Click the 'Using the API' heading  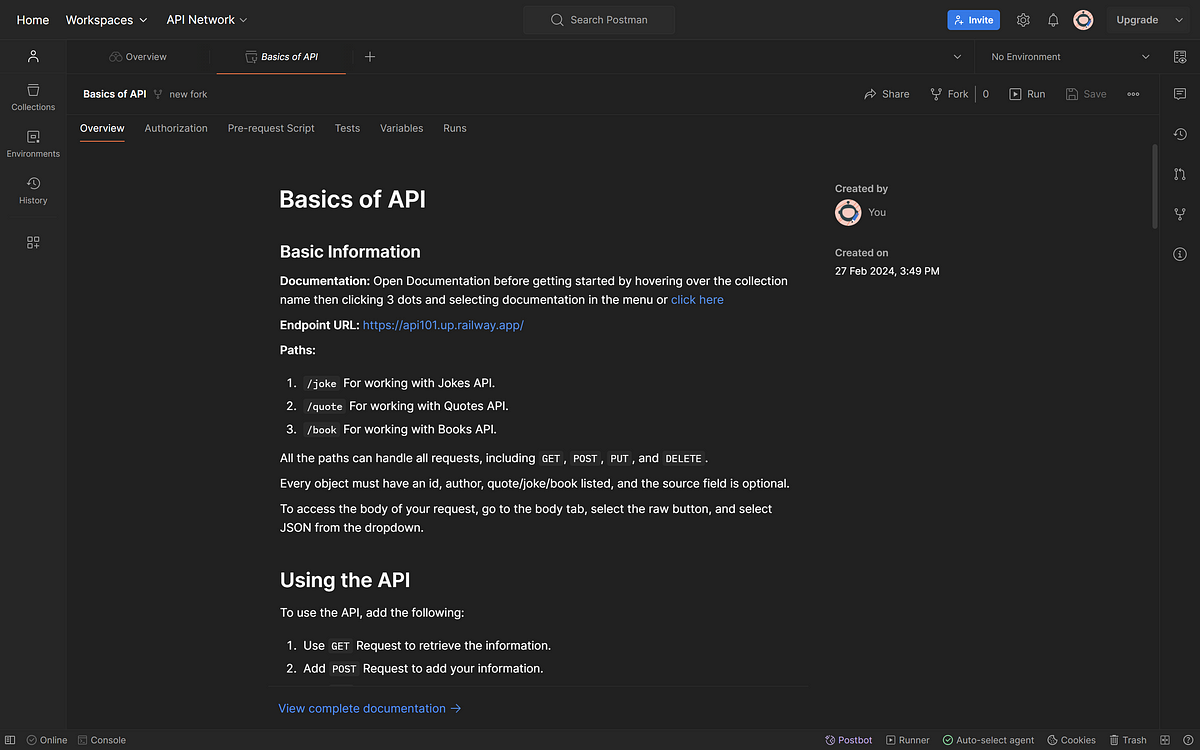click(345, 580)
